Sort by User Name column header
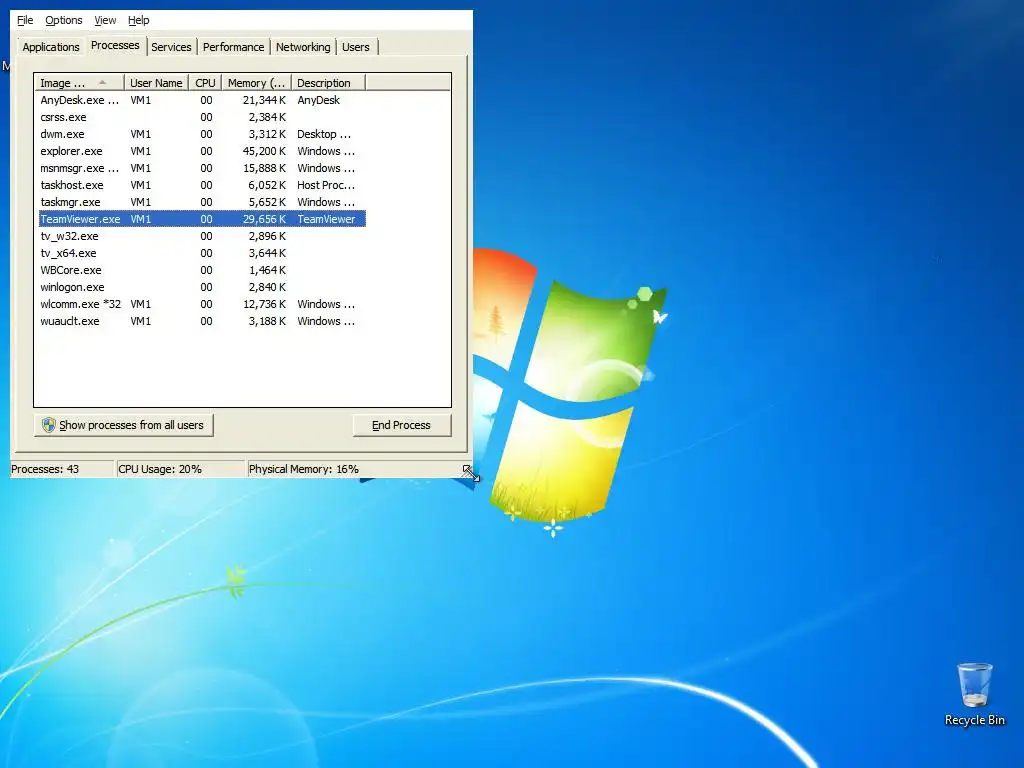1024x768 pixels. (x=156, y=83)
